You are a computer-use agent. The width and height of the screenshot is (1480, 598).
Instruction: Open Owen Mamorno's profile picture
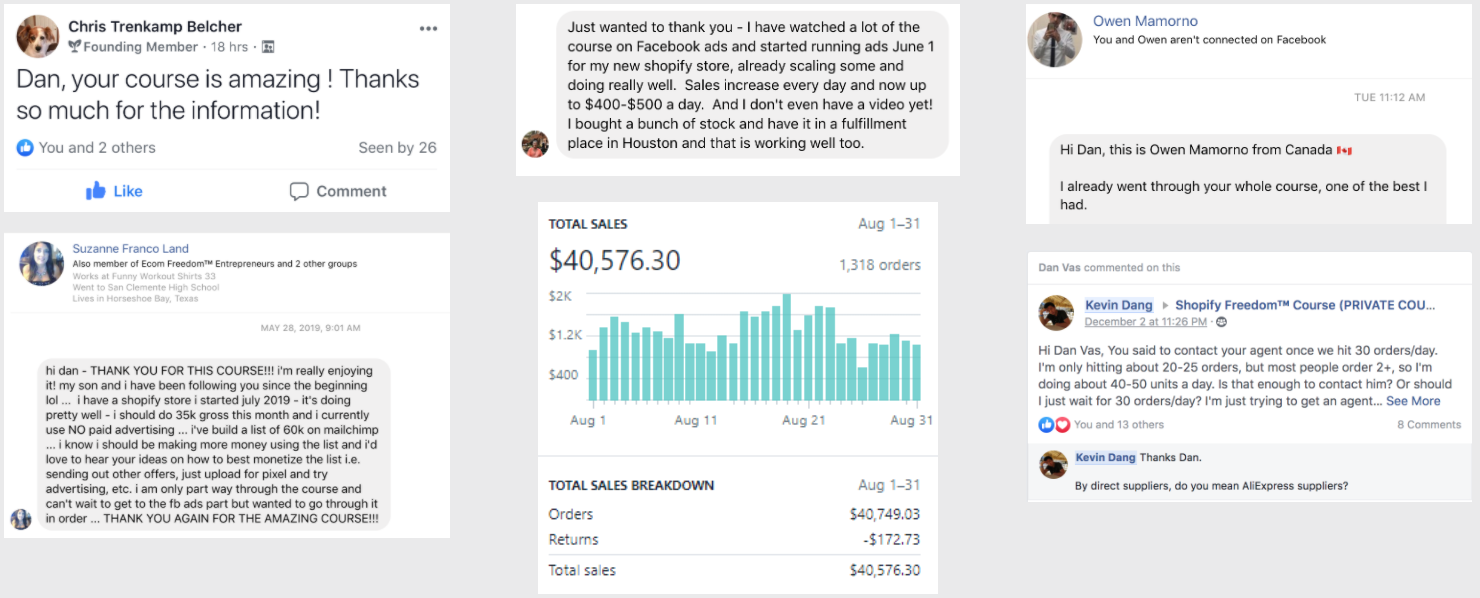pos(1055,40)
